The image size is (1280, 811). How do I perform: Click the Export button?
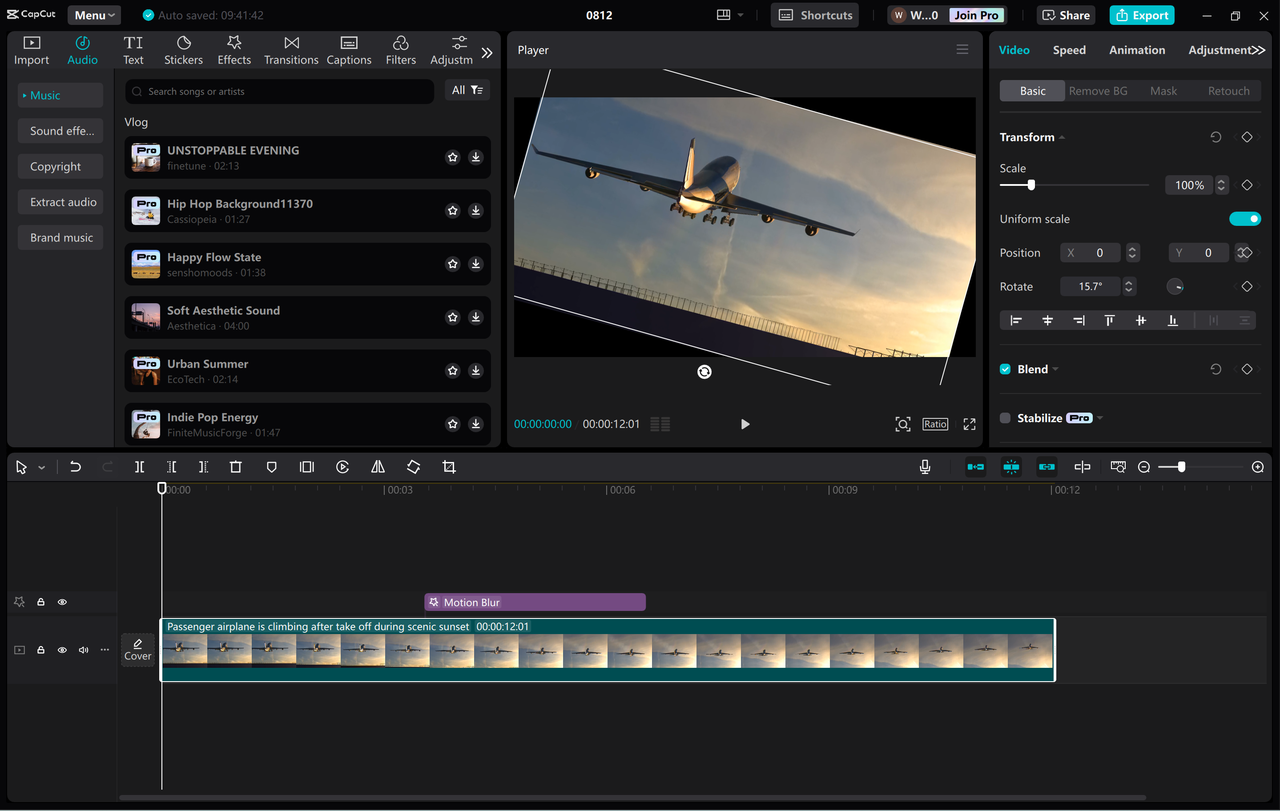[x=1141, y=14]
